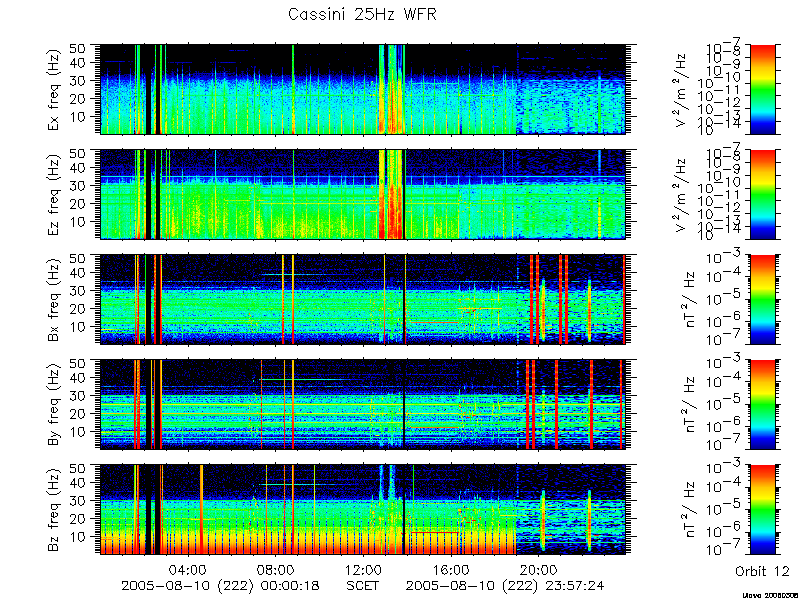Select the Ez frequency spectrogram panel
Image resolution: width=800 pixels, height=600 pixels.
[363, 194]
